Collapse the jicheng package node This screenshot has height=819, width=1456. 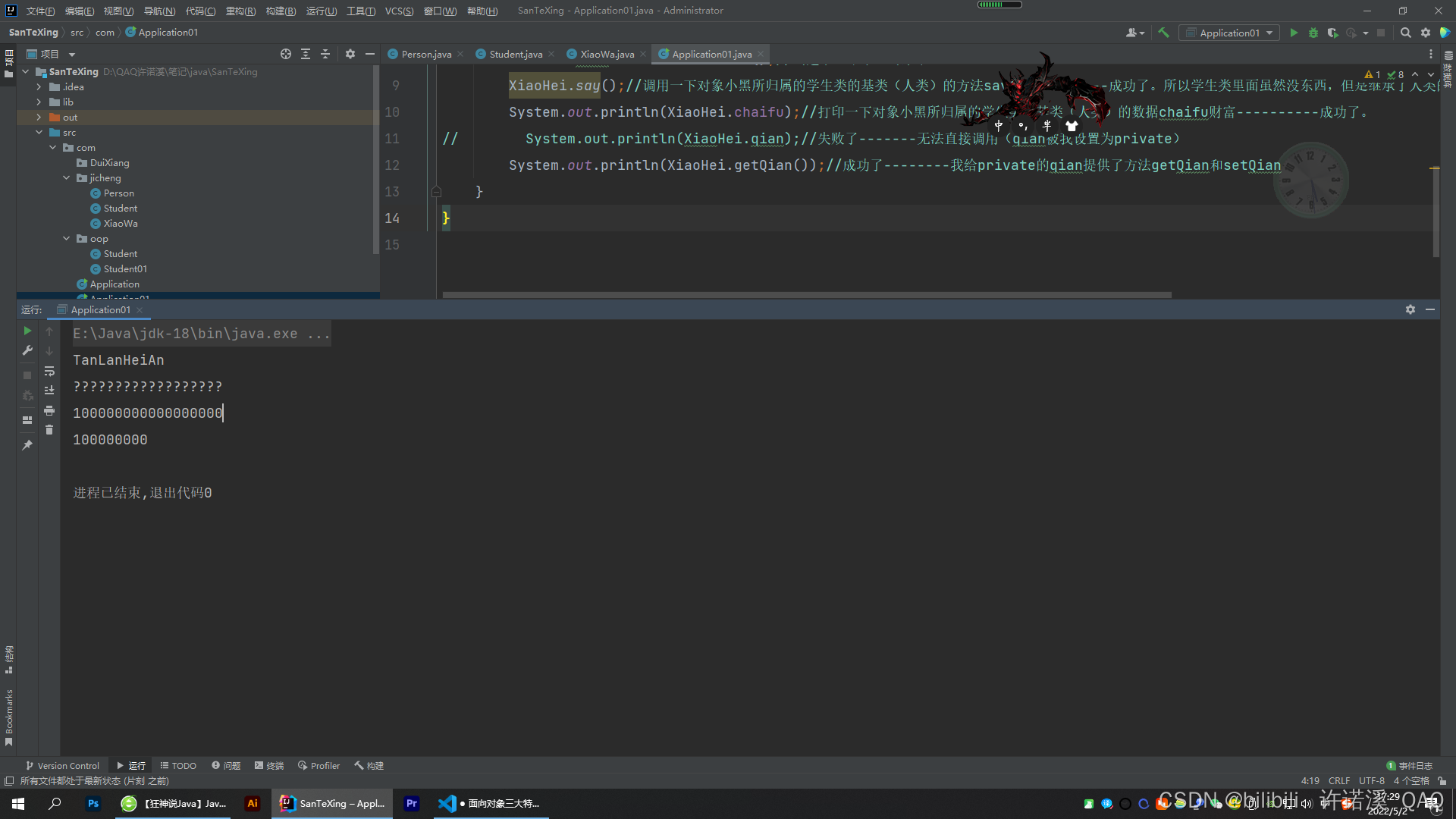click(67, 178)
